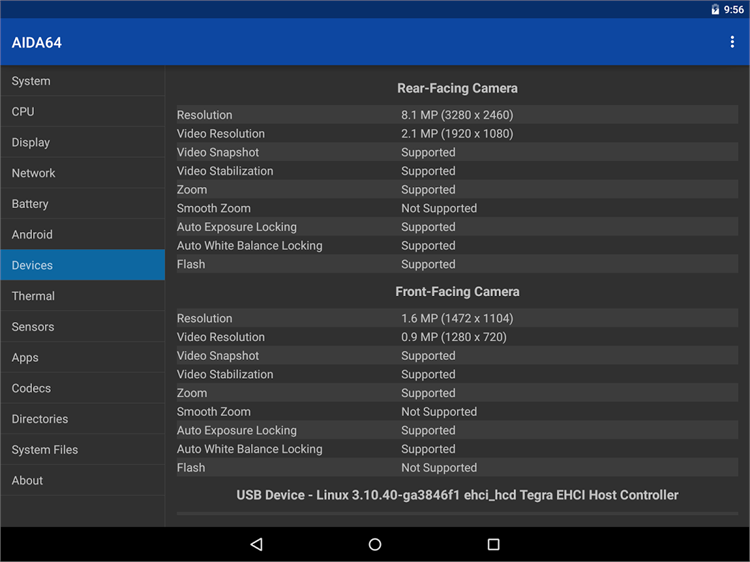
Task: Select the 8.1 MP (3280 x 2460) value
Action: 457,115
